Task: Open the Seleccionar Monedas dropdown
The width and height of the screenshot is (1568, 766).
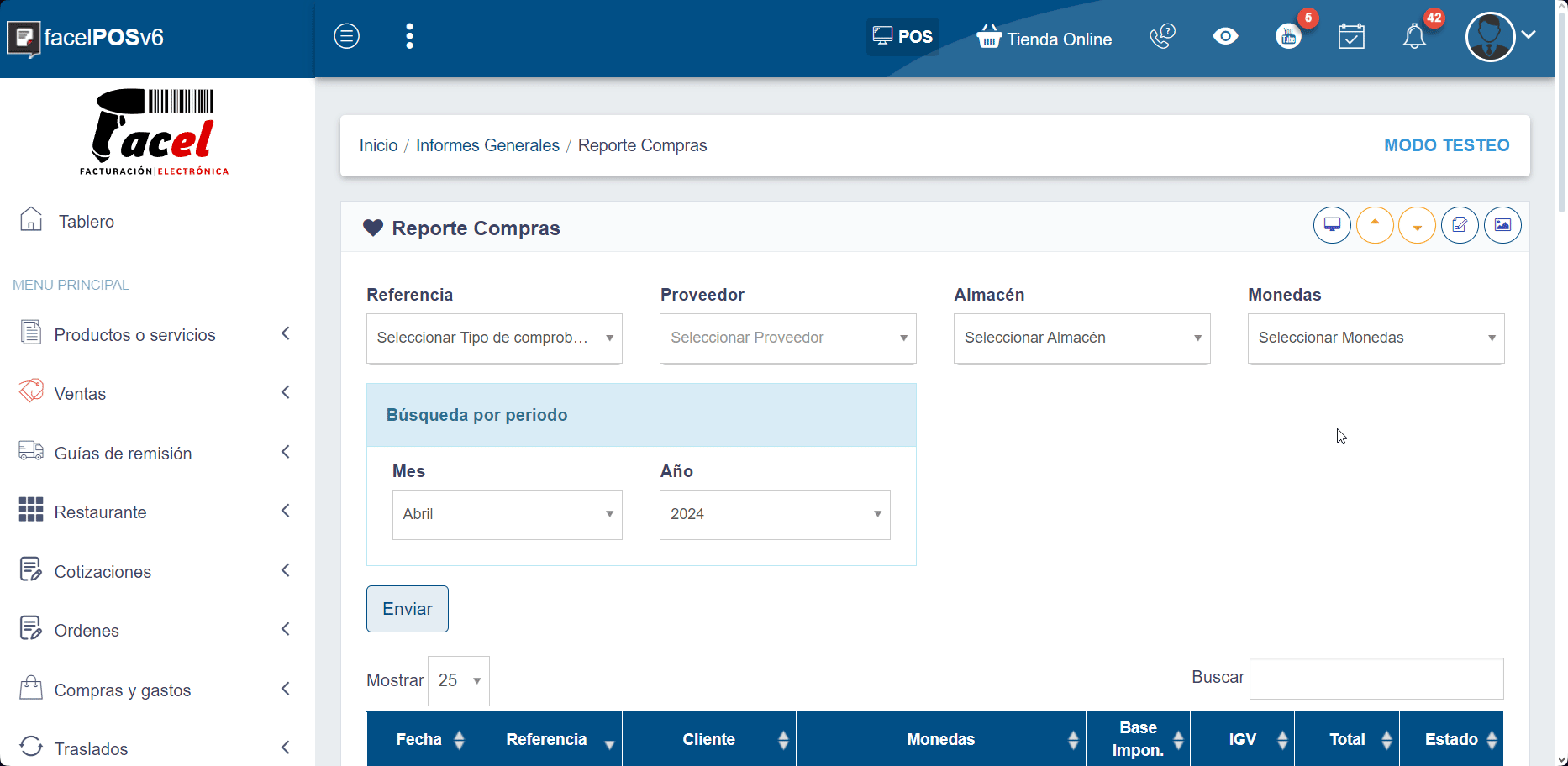Action: [1376, 338]
